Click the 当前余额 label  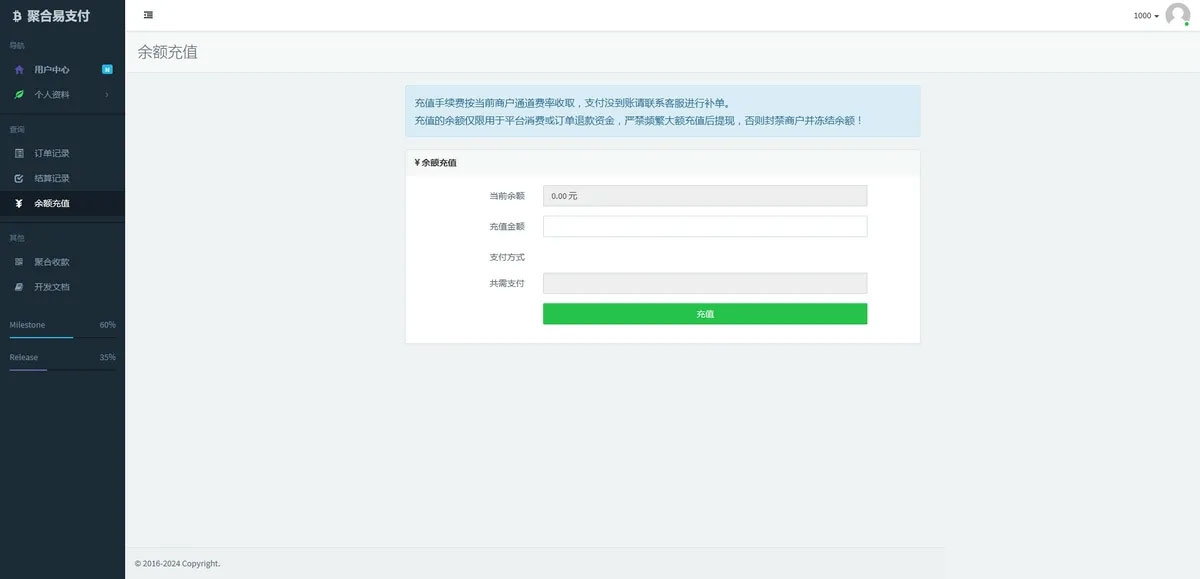point(507,196)
